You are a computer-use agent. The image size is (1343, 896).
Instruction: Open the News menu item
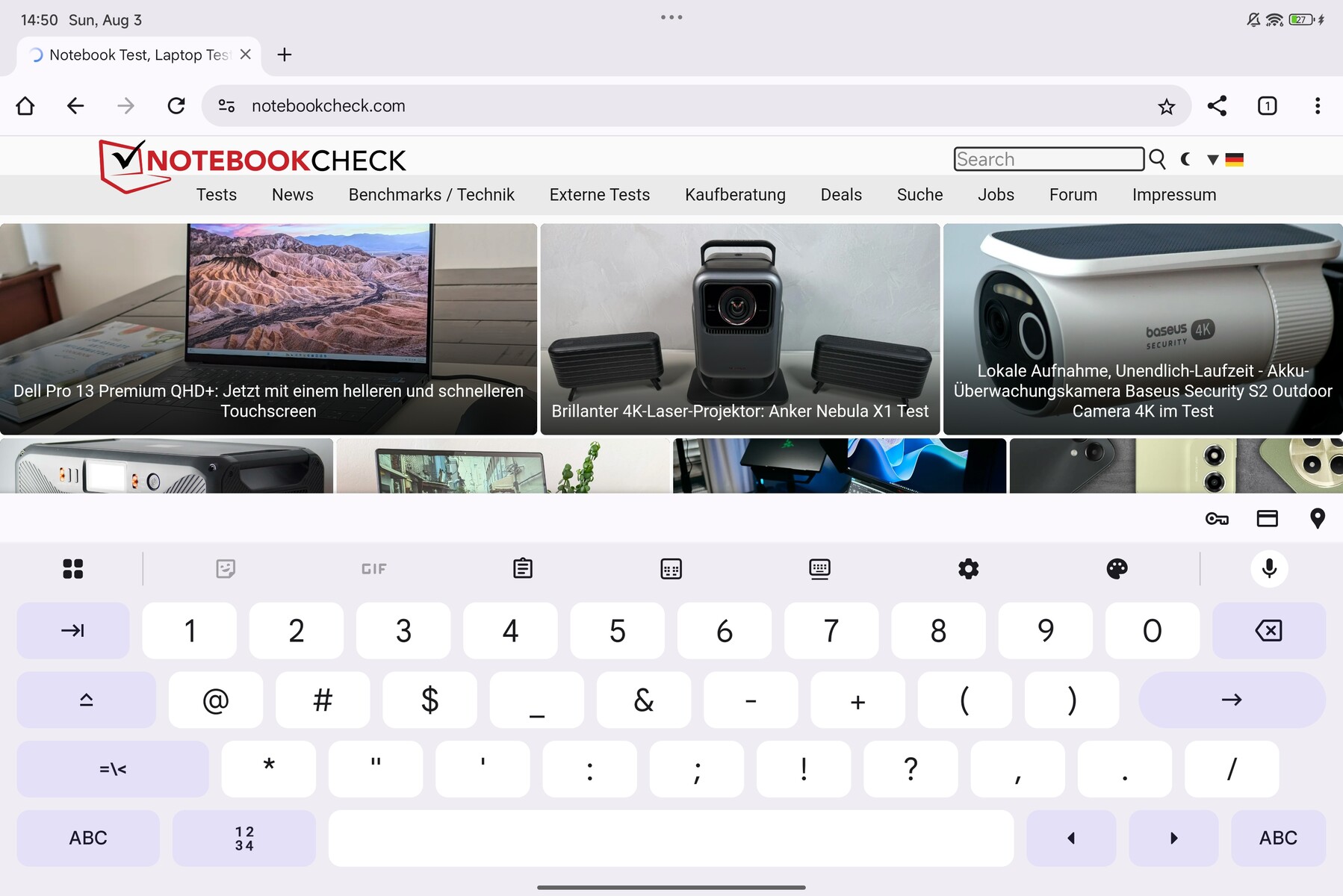point(293,195)
